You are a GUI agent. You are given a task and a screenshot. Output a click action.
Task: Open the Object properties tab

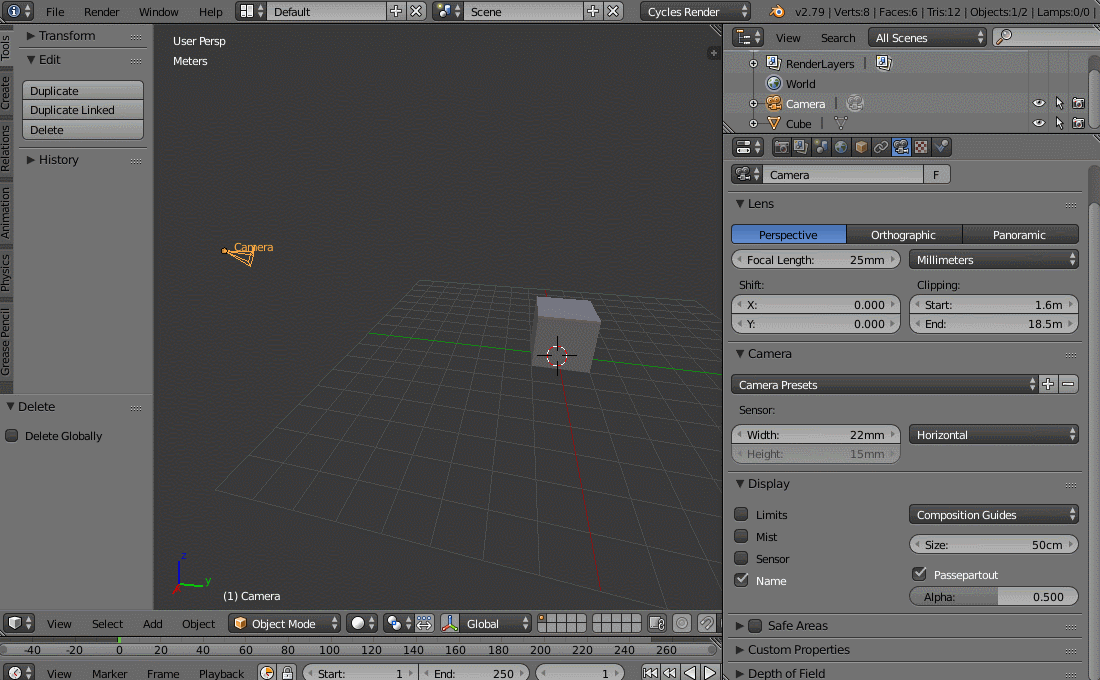(x=861, y=146)
